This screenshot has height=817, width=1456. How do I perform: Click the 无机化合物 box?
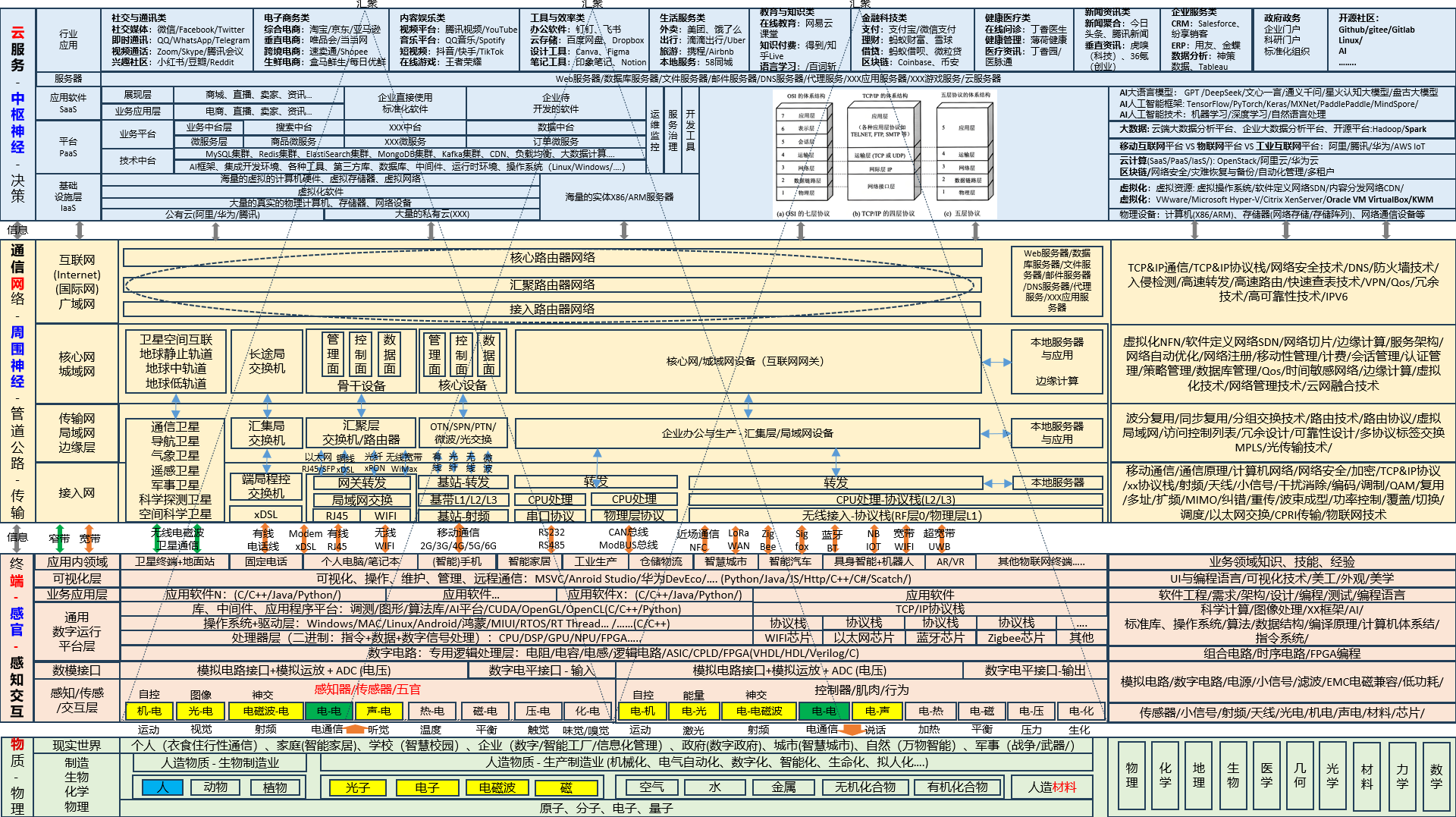tap(864, 787)
